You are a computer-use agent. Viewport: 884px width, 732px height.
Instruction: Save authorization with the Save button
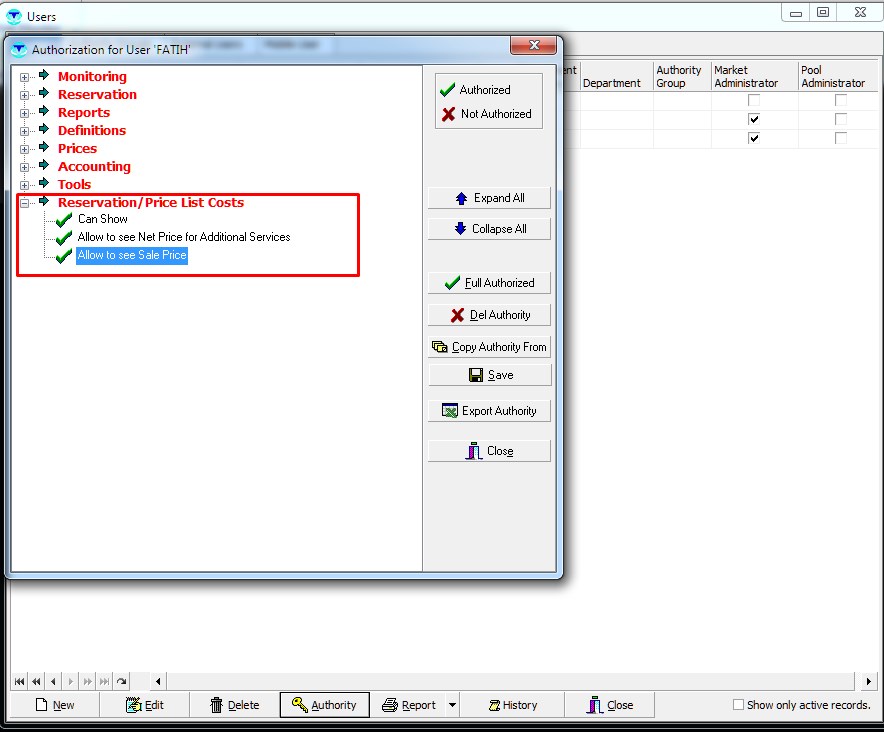[x=489, y=375]
